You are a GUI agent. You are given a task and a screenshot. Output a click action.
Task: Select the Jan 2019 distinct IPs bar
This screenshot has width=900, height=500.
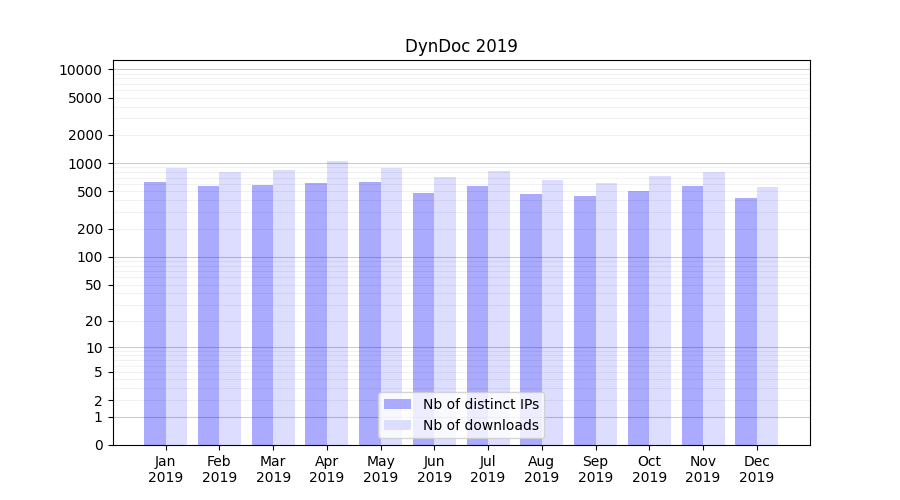coord(155,313)
